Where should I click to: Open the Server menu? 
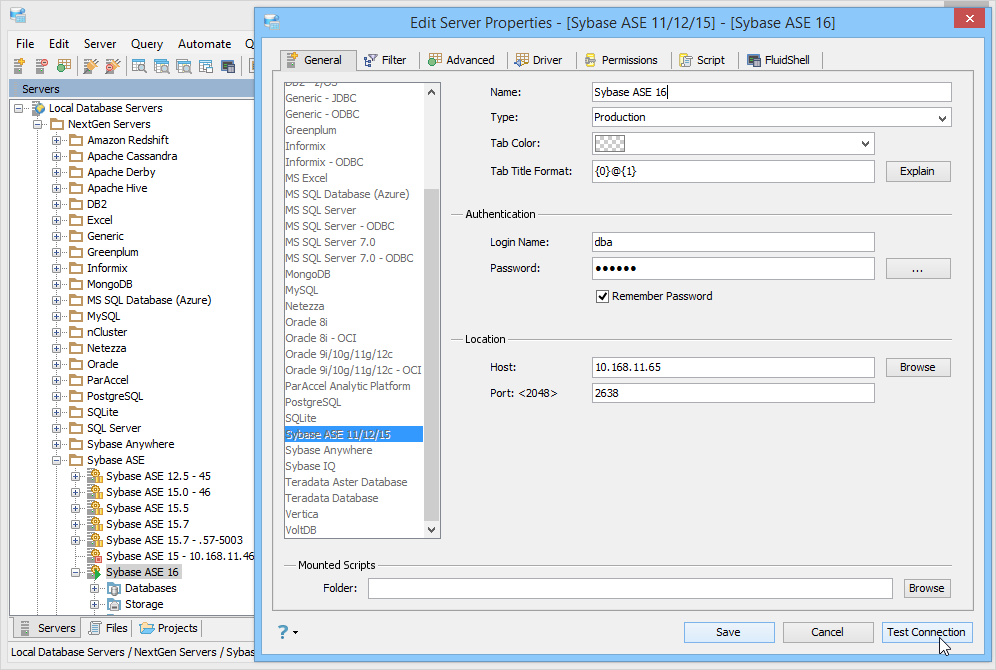pos(100,44)
